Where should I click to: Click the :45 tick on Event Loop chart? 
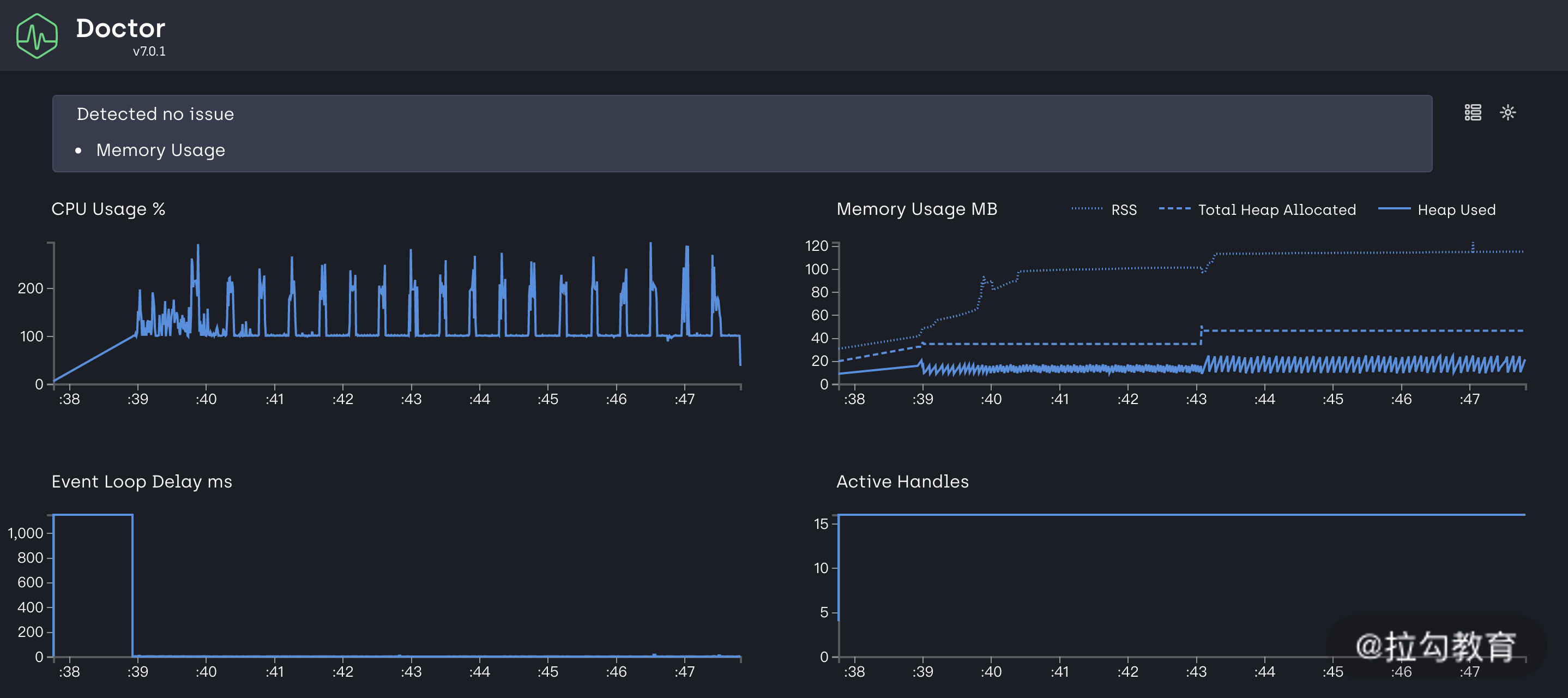click(x=548, y=671)
